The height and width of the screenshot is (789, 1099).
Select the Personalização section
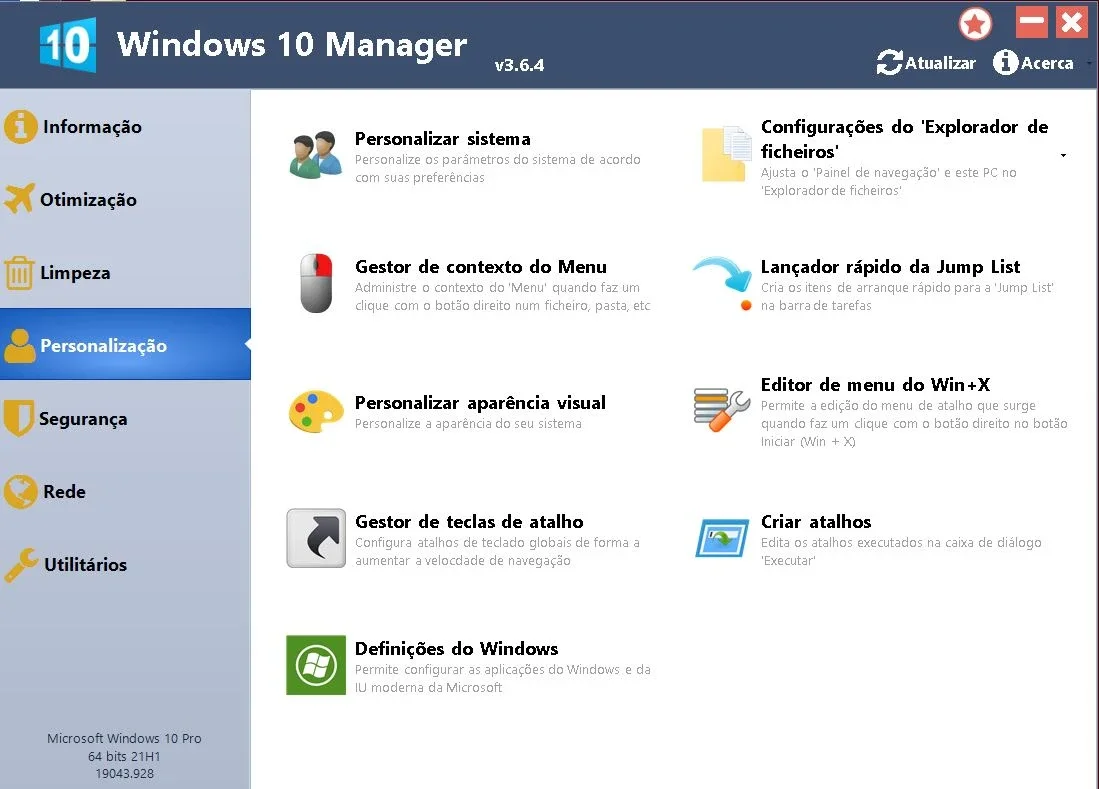tap(125, 345)
